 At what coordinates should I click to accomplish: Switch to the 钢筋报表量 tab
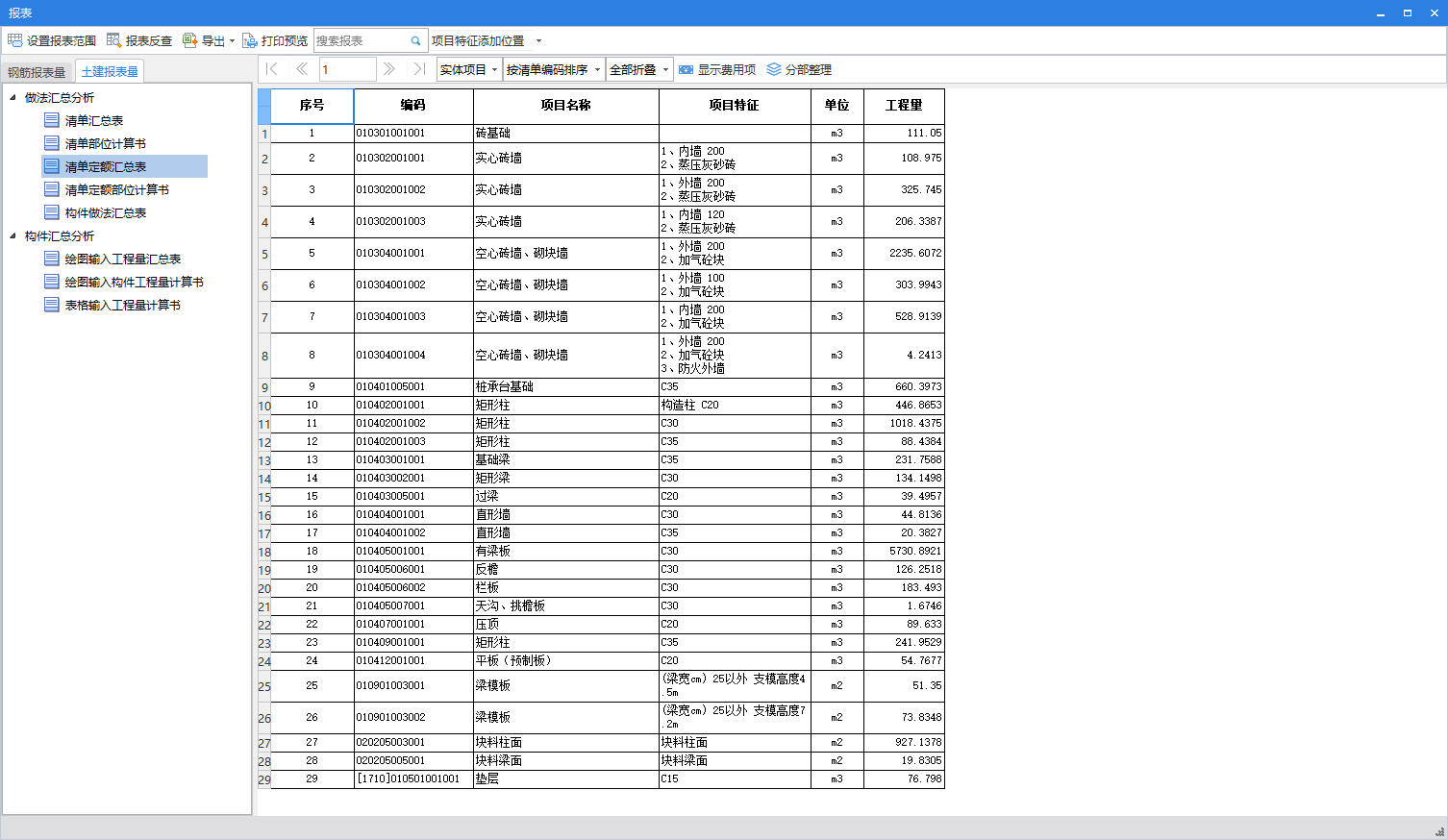coord(37,72)
